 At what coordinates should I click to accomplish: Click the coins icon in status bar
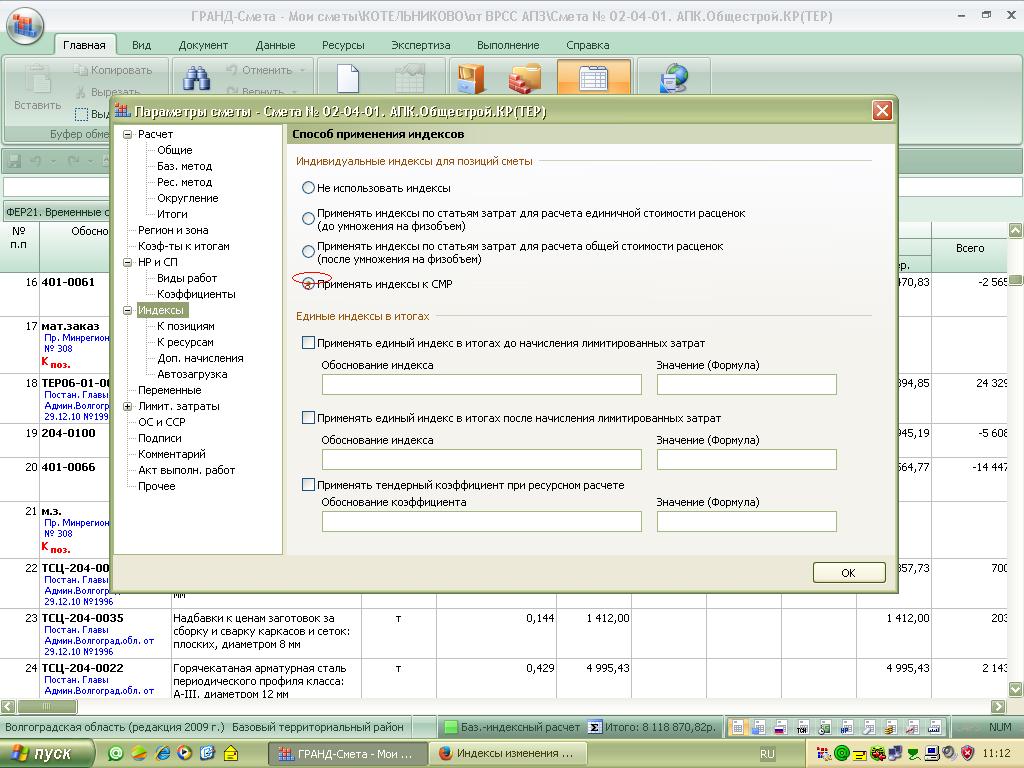[x=890, y=727]
